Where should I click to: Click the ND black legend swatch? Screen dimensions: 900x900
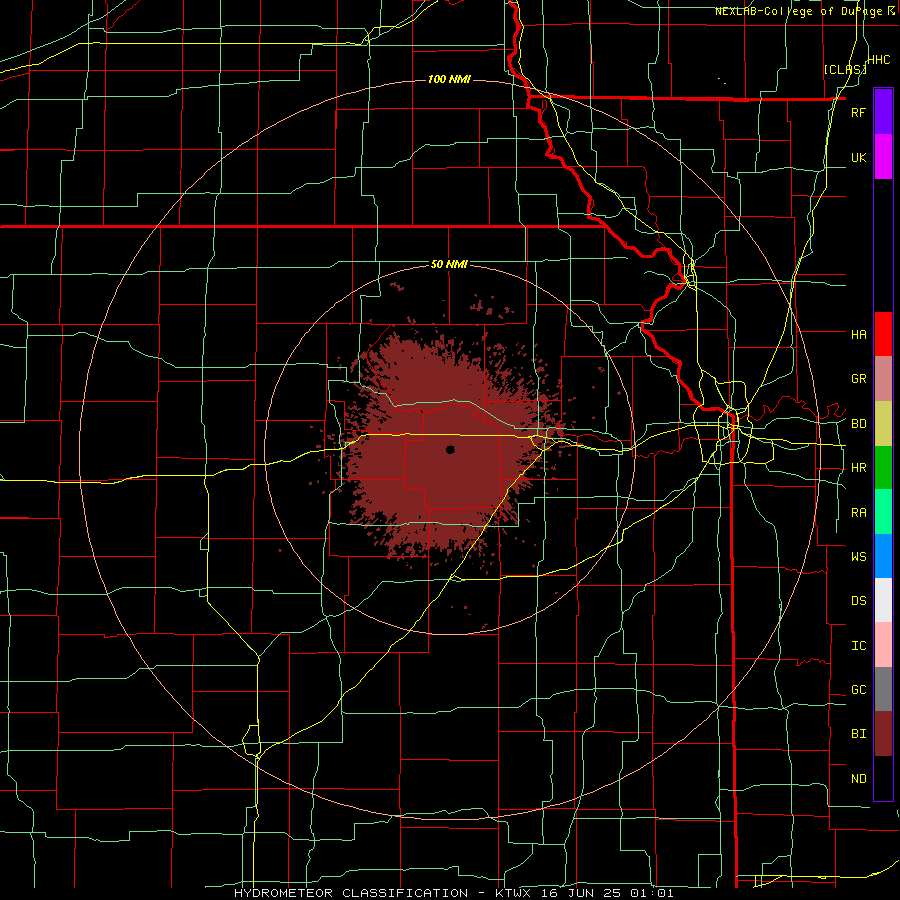pos(883,778)
